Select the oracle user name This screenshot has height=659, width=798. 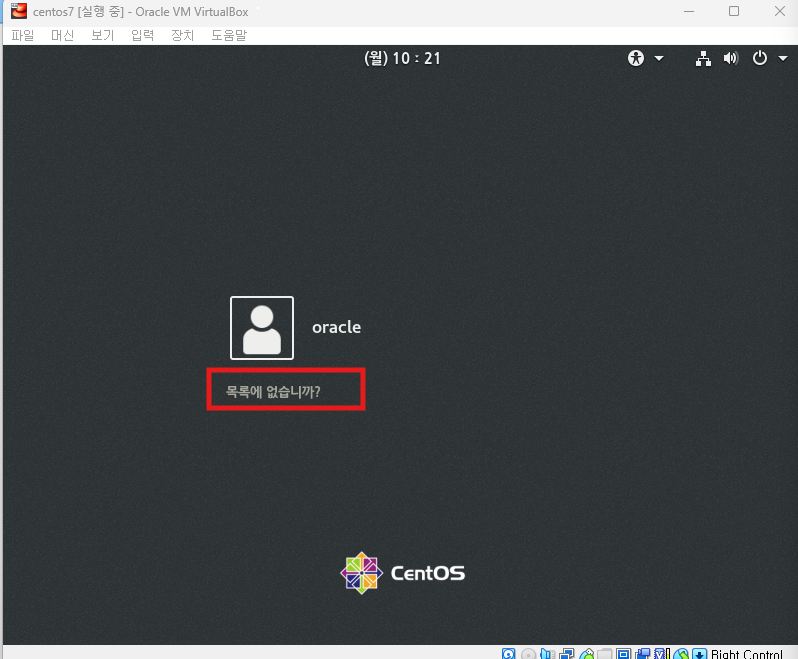click(336, 327)
